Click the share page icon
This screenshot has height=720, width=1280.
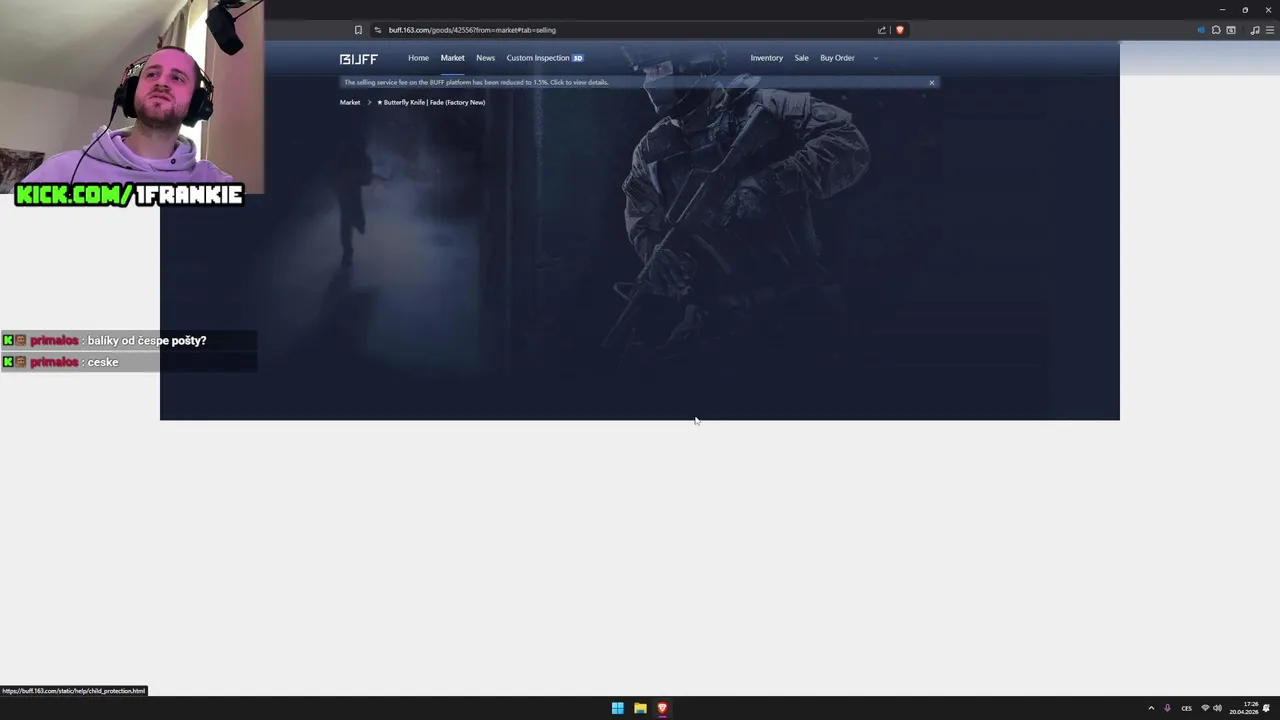pyautogui.click(x=881, y=30)
